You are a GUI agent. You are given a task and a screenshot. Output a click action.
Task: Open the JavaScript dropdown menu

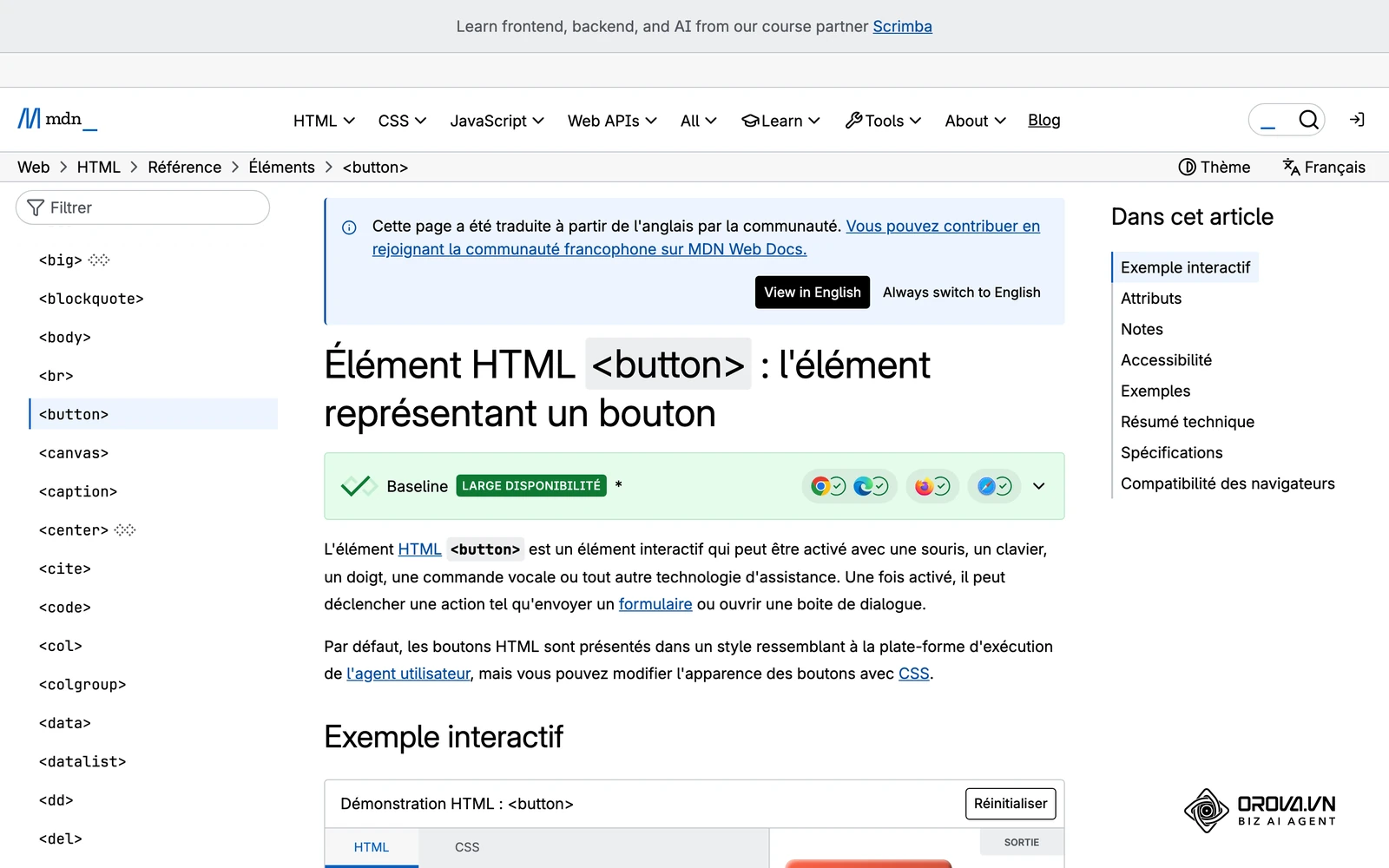click(497, 121)
